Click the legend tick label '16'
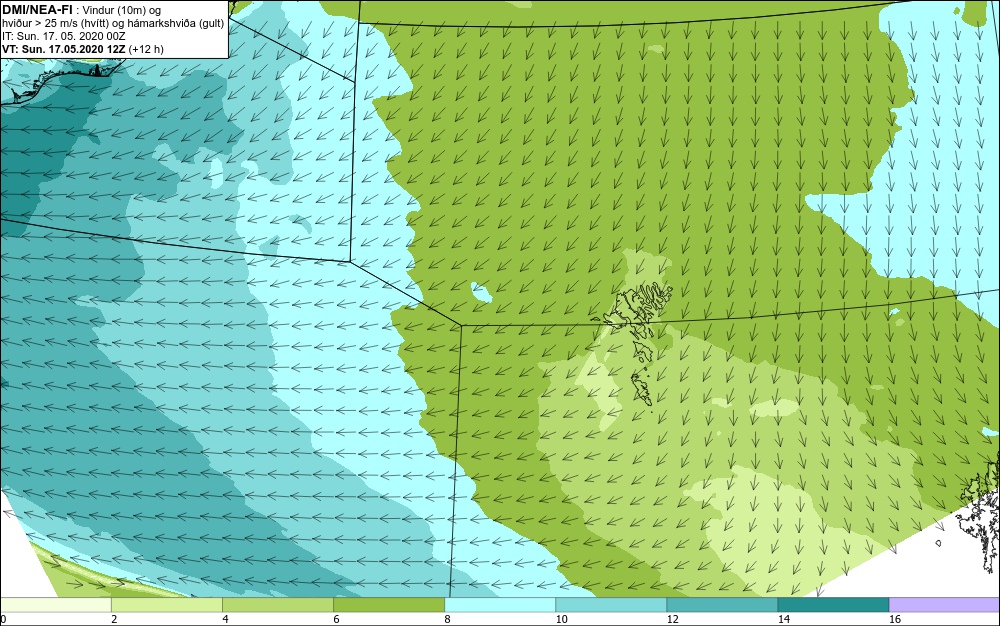 (x=894, y=619)
